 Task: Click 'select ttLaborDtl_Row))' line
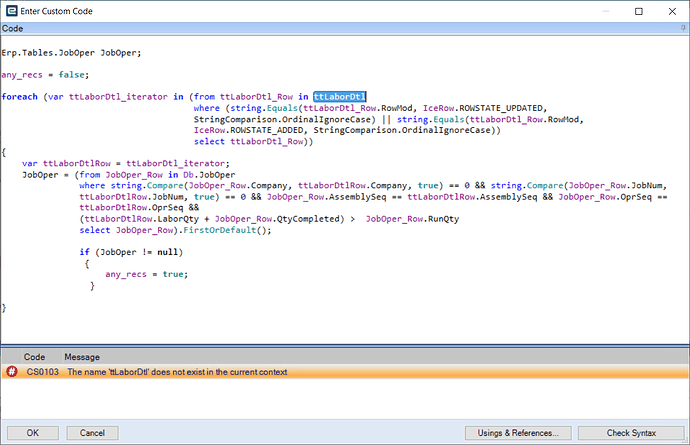253,141
